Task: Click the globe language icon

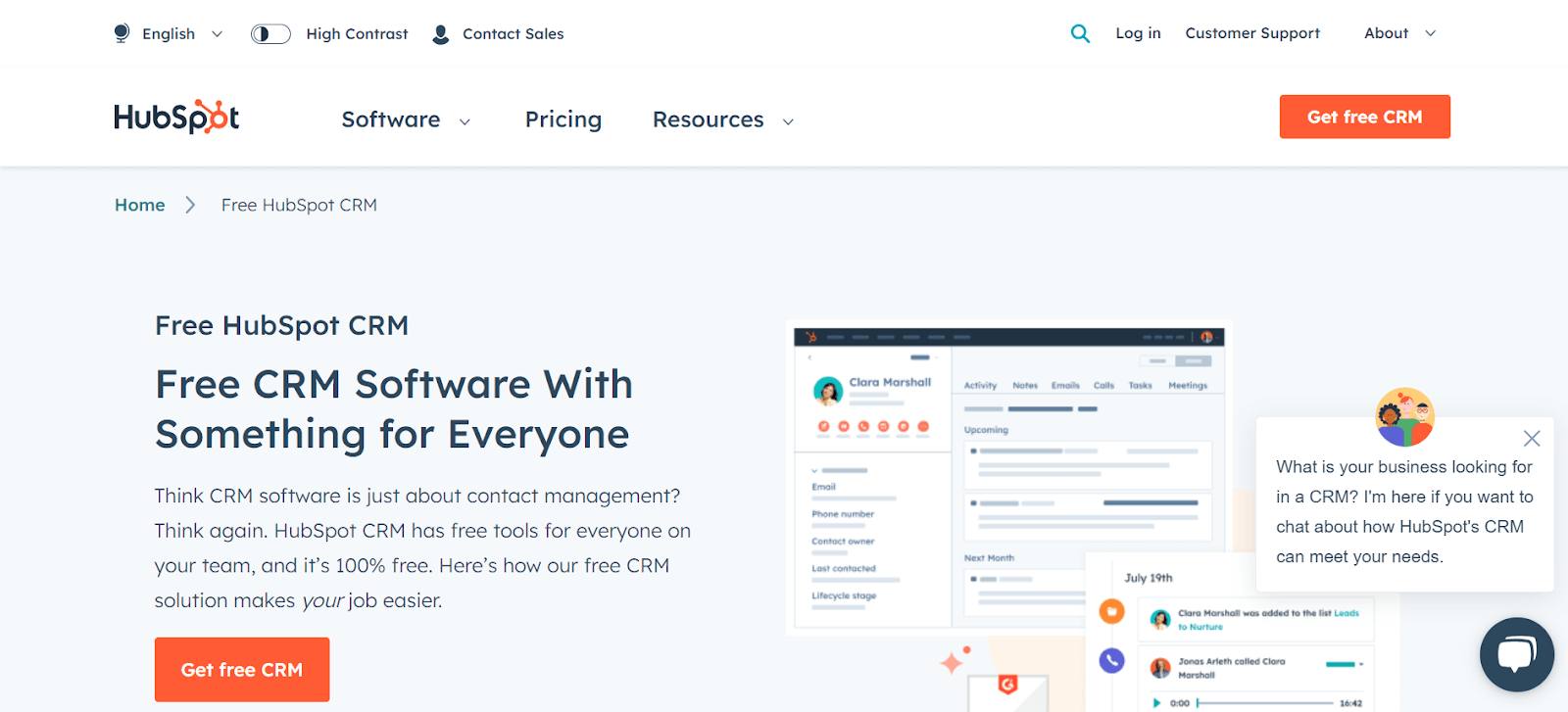Action: pos(122,33)
